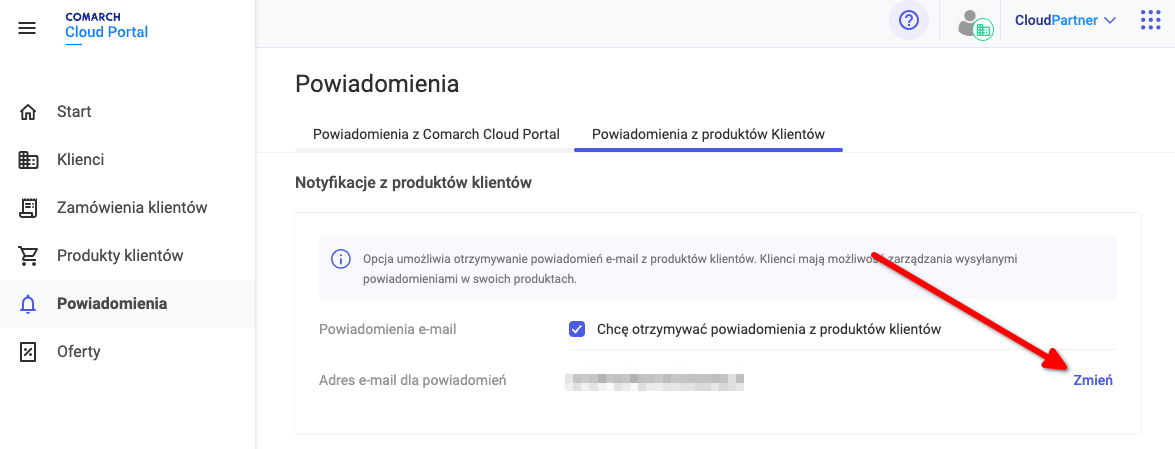Click the Klienci building icon

tap(28, 160)
